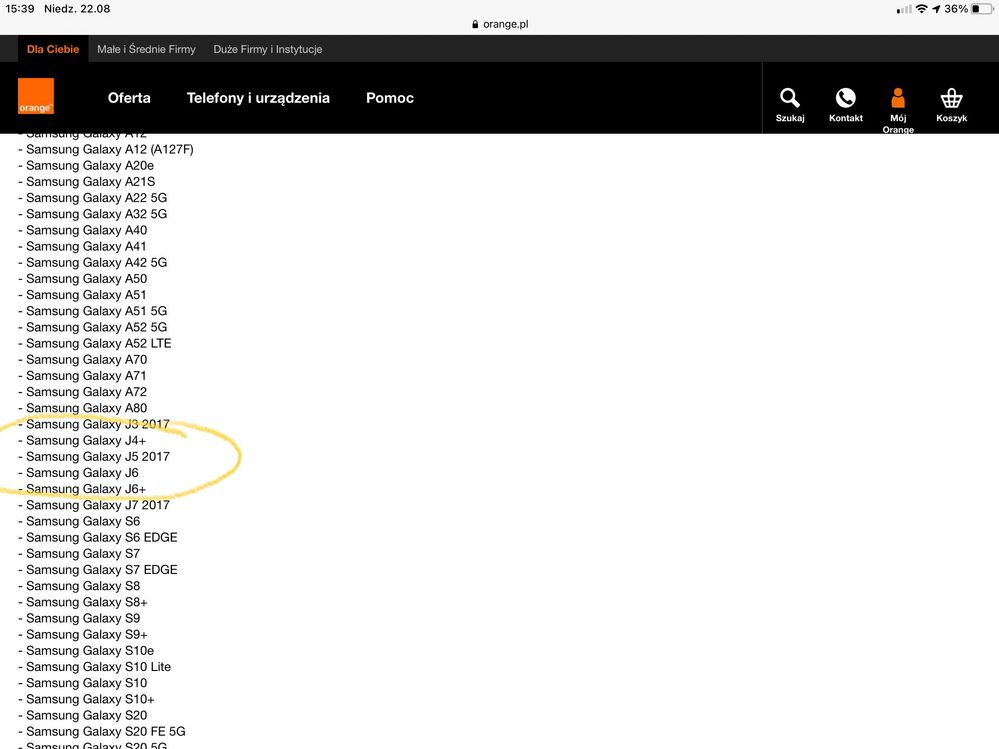This screenshot has height=749, width=999.
Task: Select text Samsung Galaxy S6 EDGE
Action: click(102, 538)
